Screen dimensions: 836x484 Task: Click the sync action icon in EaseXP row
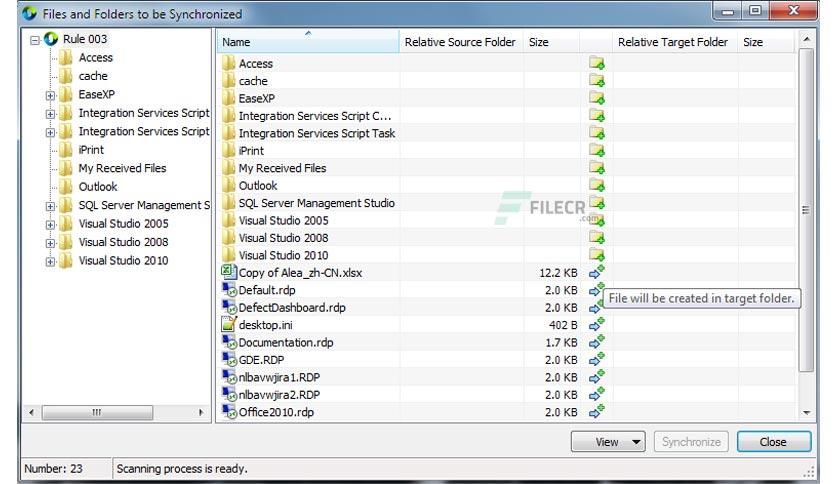[x=597, y=98]
